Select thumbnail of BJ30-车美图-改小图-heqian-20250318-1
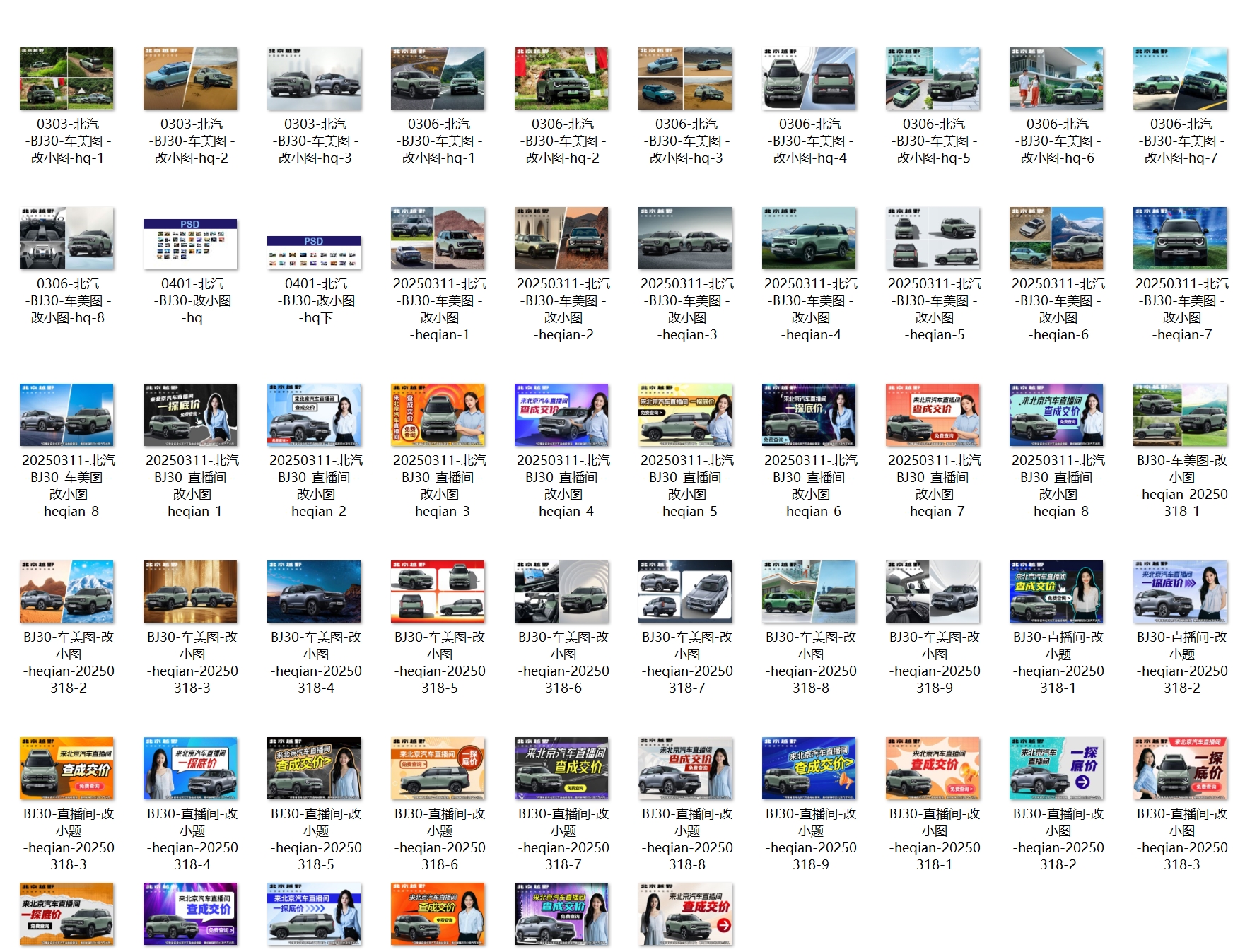 point(1180,415)
